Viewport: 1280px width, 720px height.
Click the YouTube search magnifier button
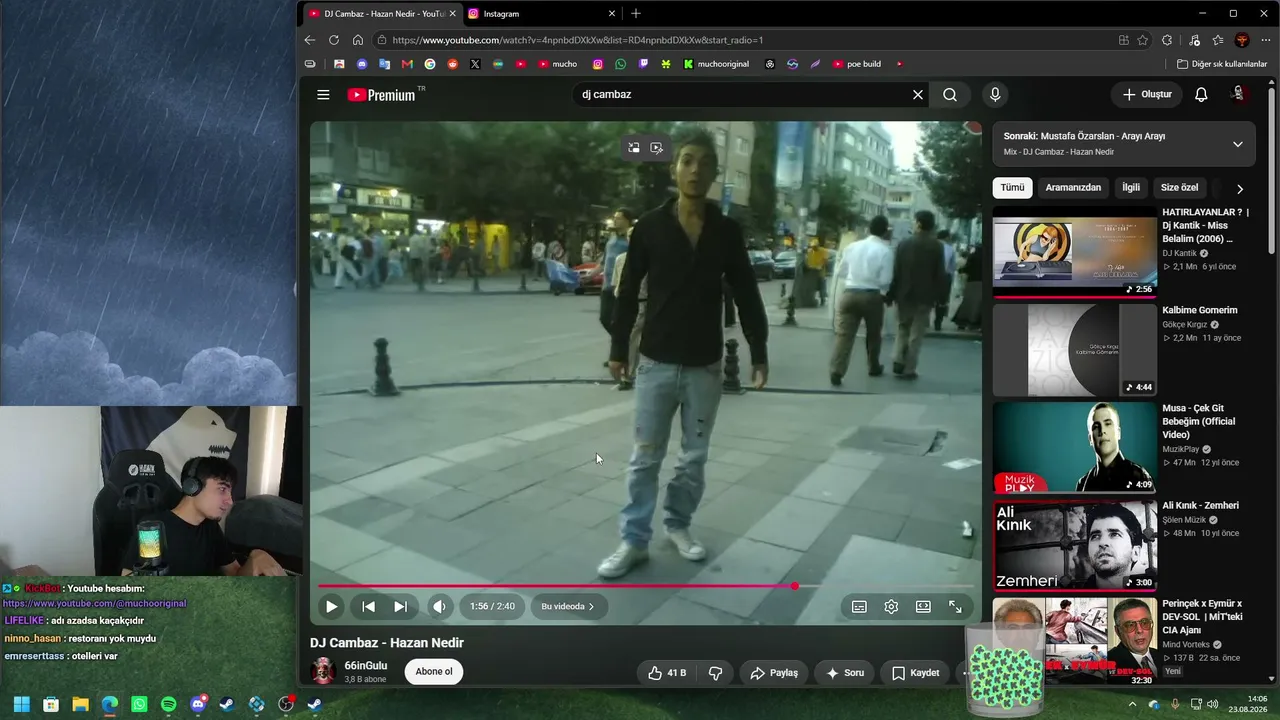pos(950,95)
